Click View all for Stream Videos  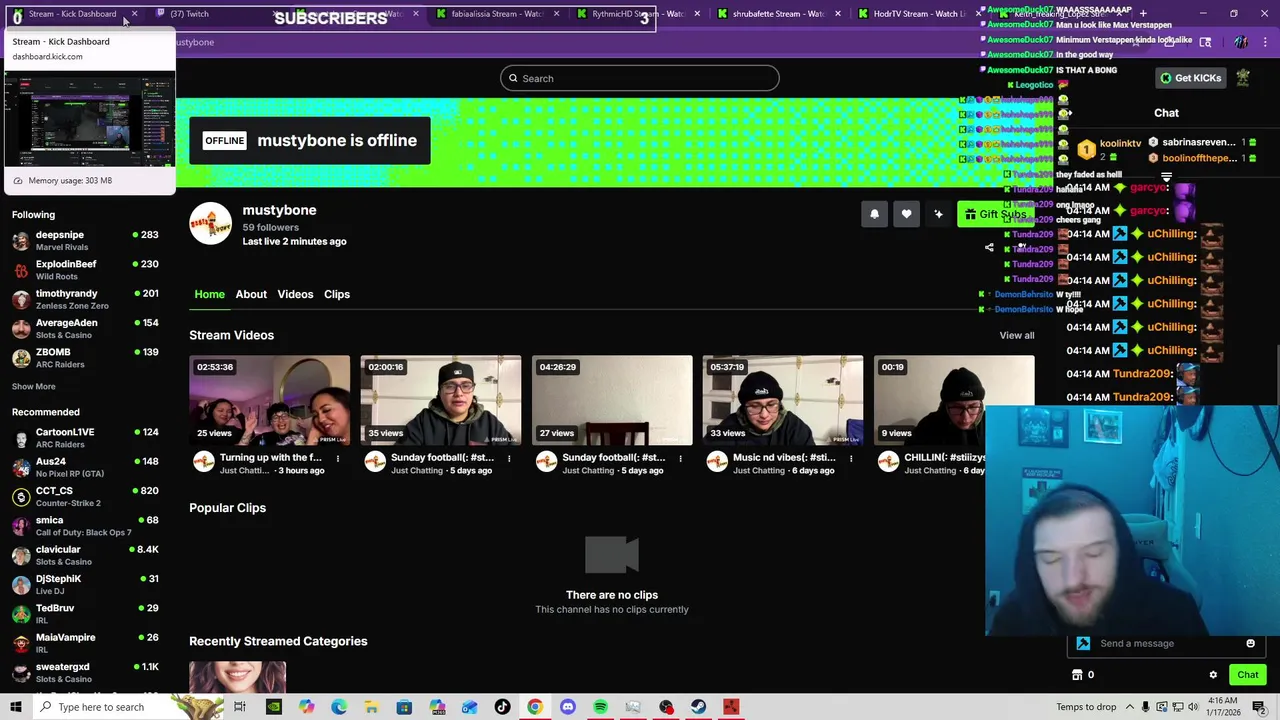(1017, 335)
